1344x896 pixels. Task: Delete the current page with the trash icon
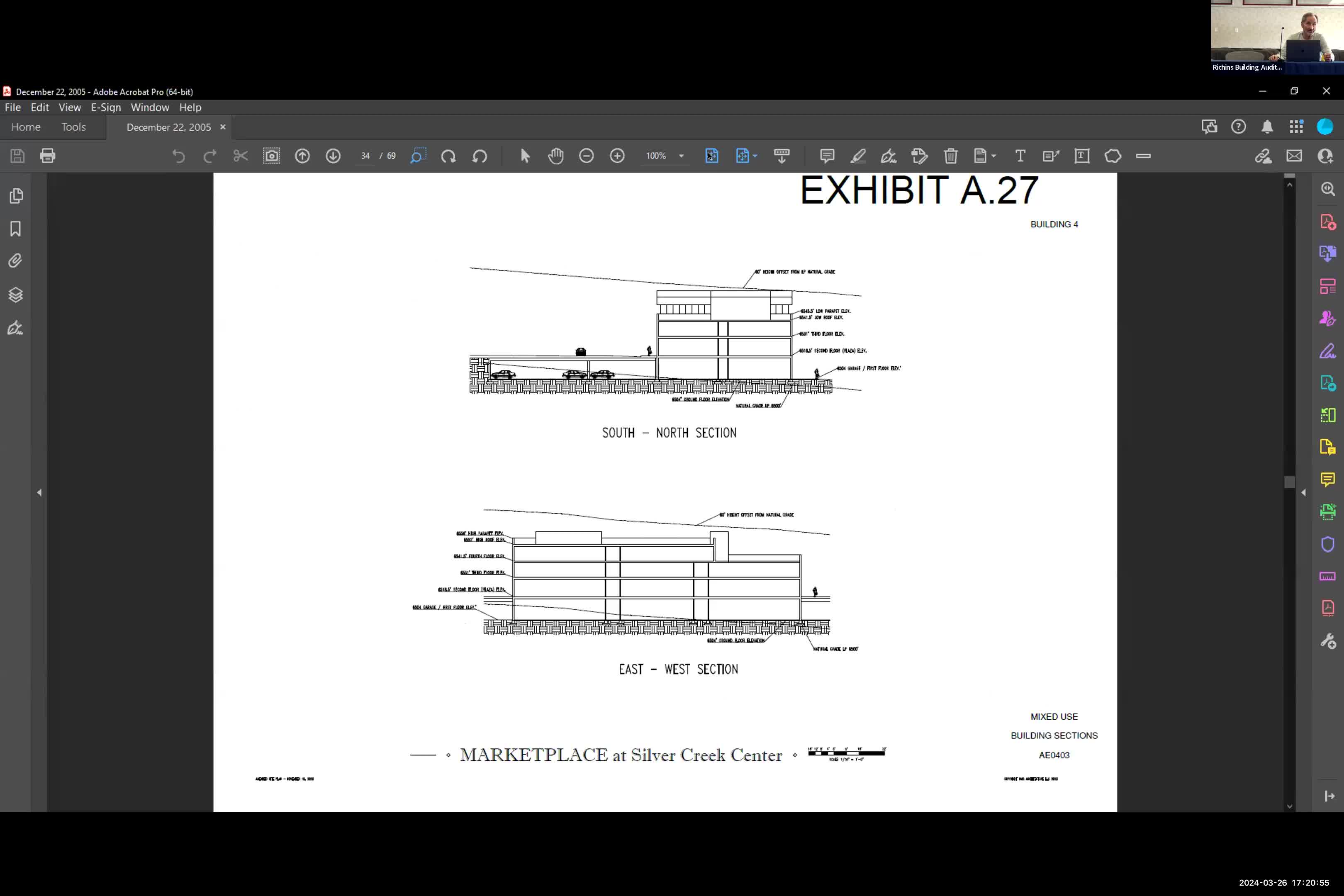pos(950,156)
